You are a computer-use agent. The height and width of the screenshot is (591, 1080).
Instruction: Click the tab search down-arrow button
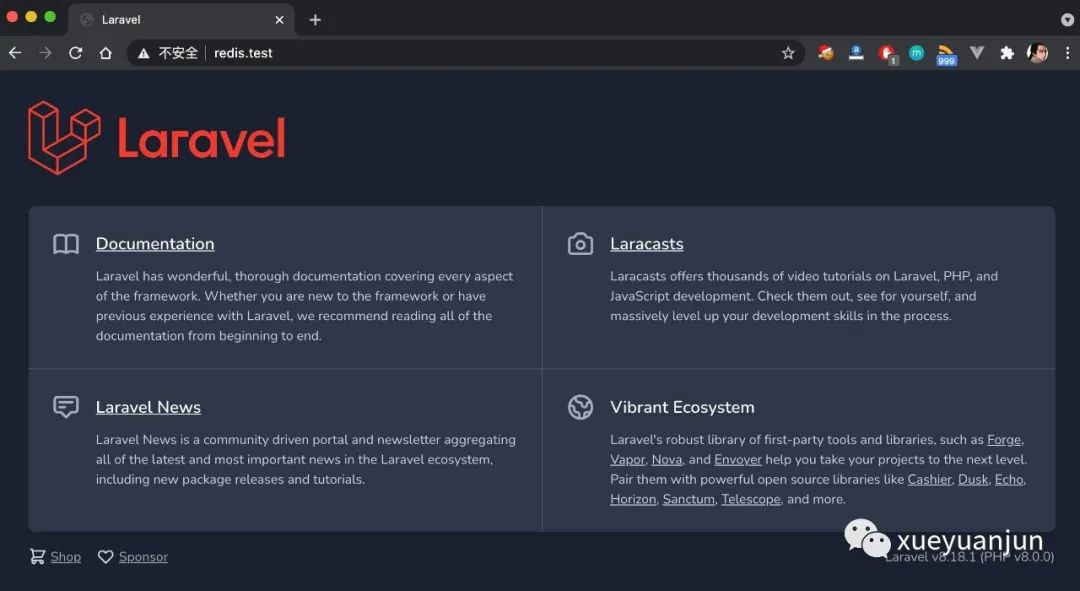1067,20
